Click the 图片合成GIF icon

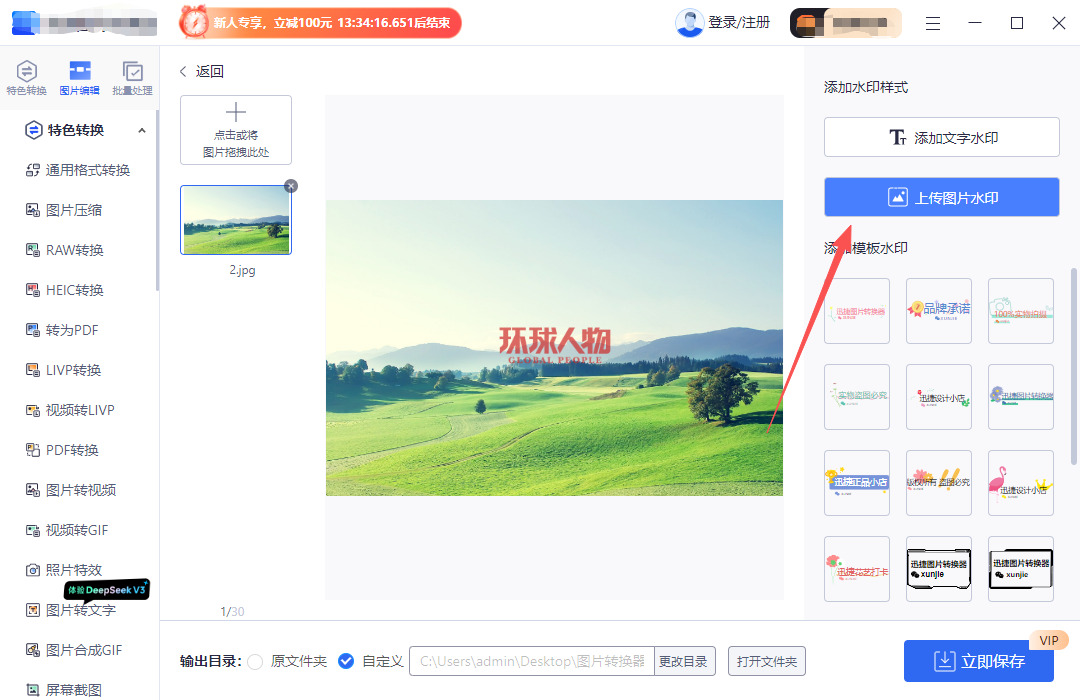click(x=32, y=650)
